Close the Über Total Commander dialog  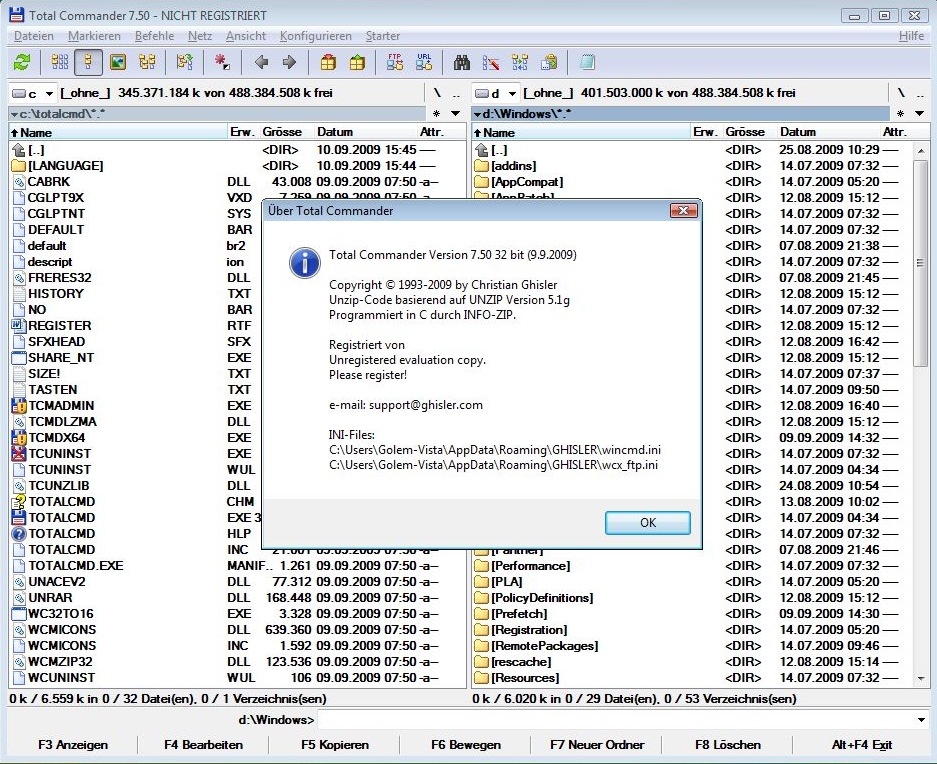click(x=684, y=210)
